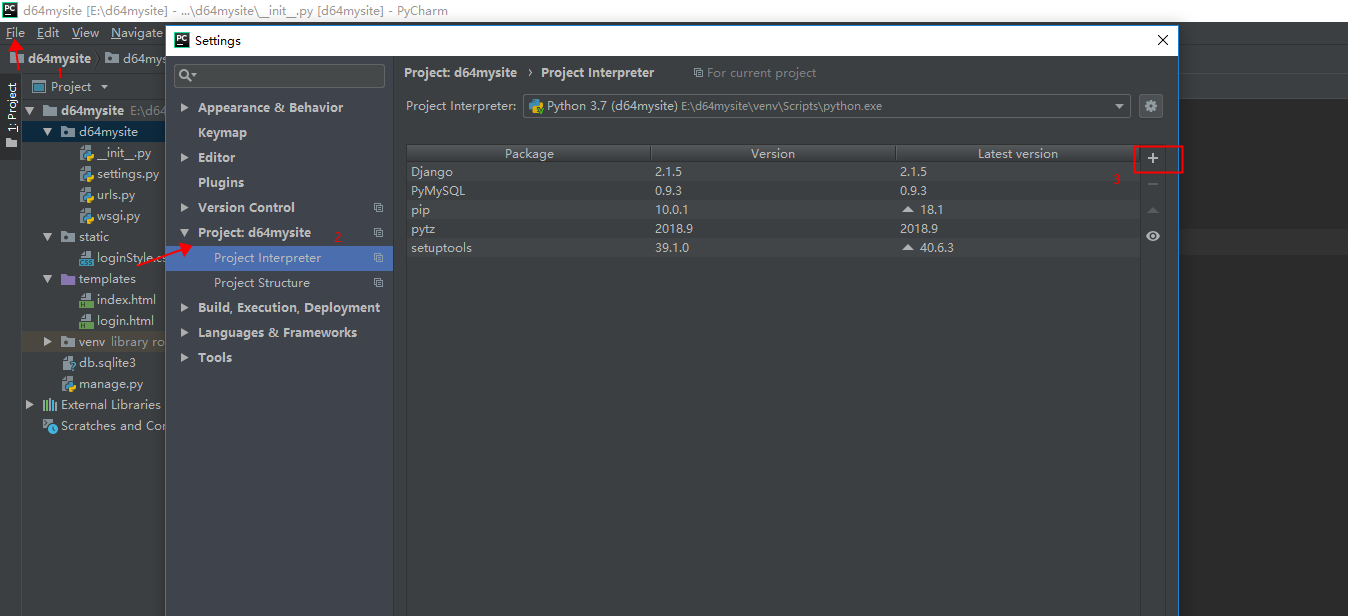The height and width of the screenshot is (616, 1348).
Task: Open the Plugins settings page
Action: click(x=221, y=182)
